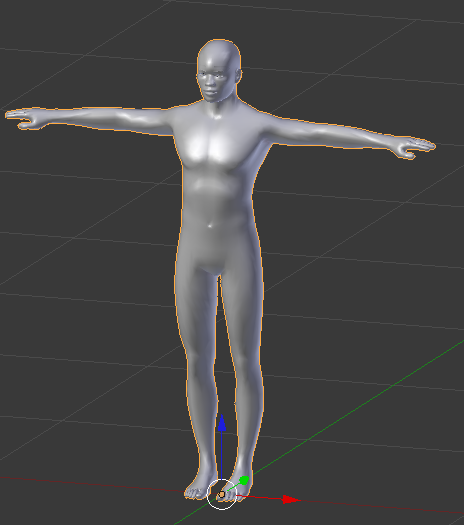Grab the red X-axis arrow head
Viewport: 464px width, 525px height.
290,500
